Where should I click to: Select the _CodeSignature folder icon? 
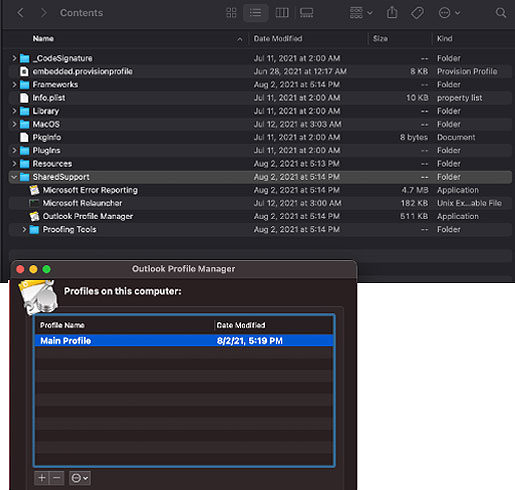tap(24, 58)
